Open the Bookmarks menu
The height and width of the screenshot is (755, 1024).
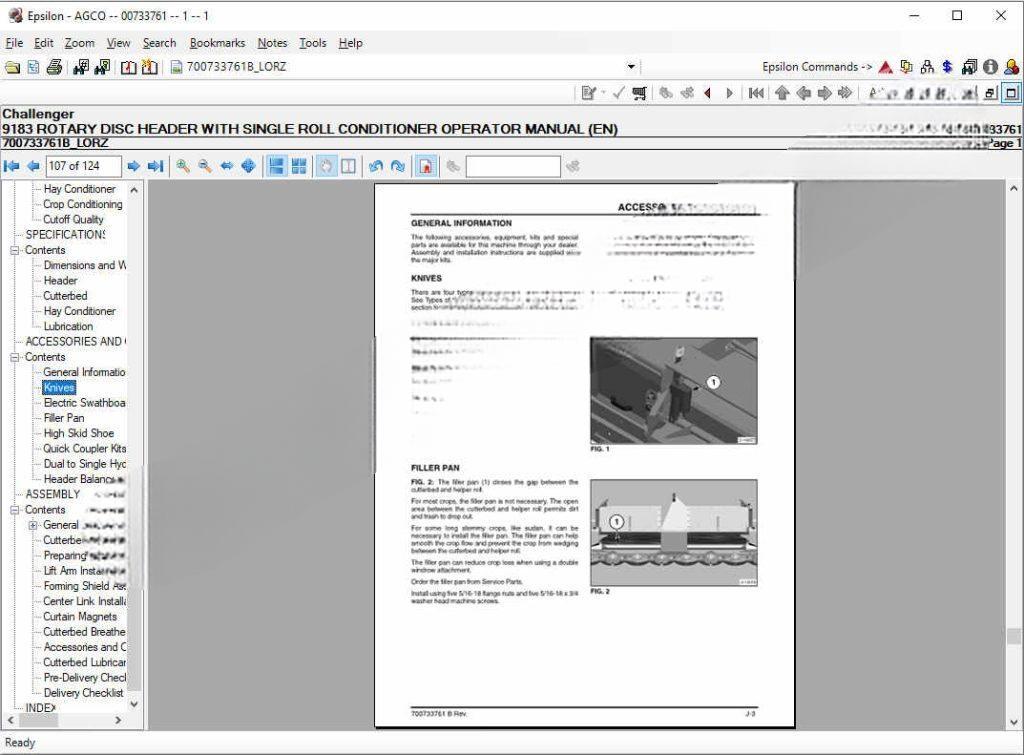216,43
